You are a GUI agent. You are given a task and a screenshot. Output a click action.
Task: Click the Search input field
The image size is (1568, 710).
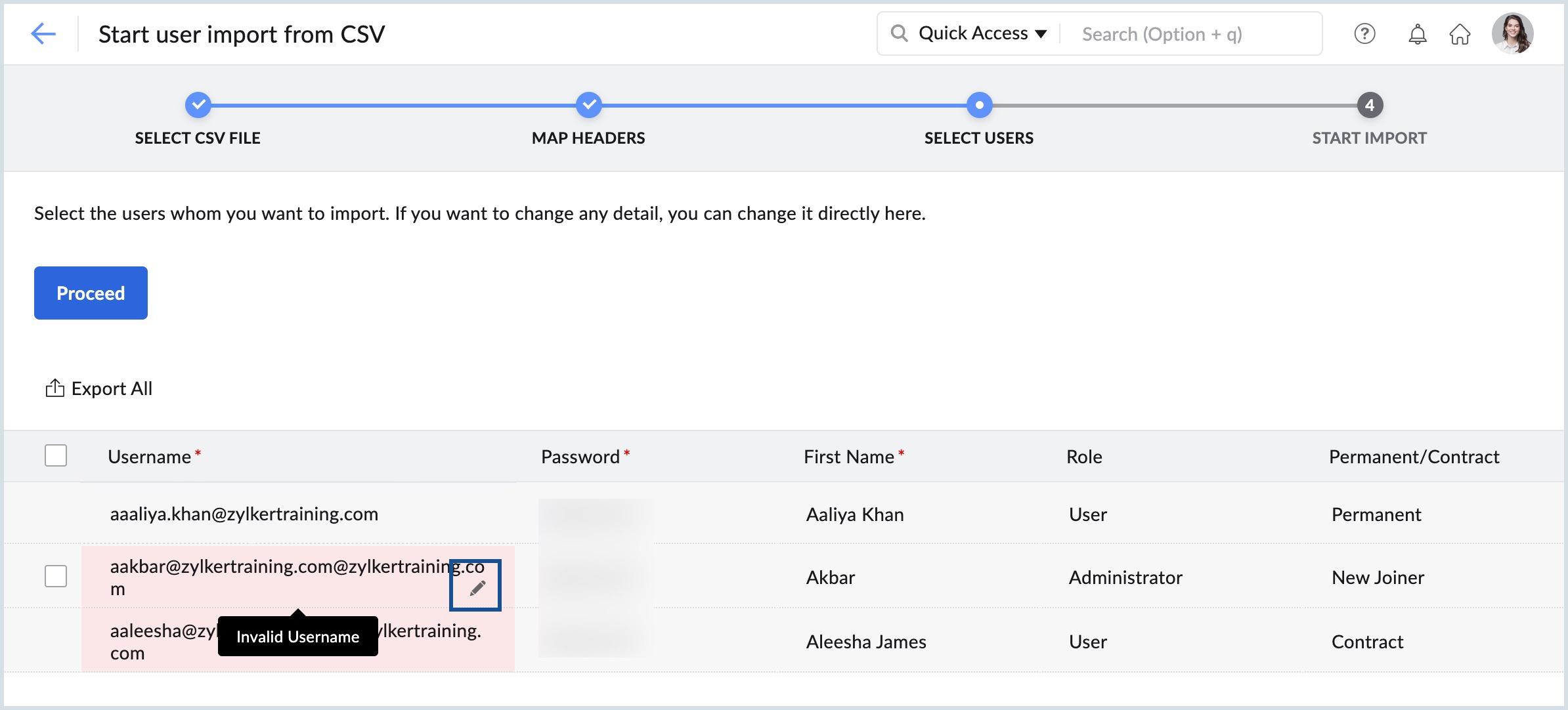point(1192,33)
